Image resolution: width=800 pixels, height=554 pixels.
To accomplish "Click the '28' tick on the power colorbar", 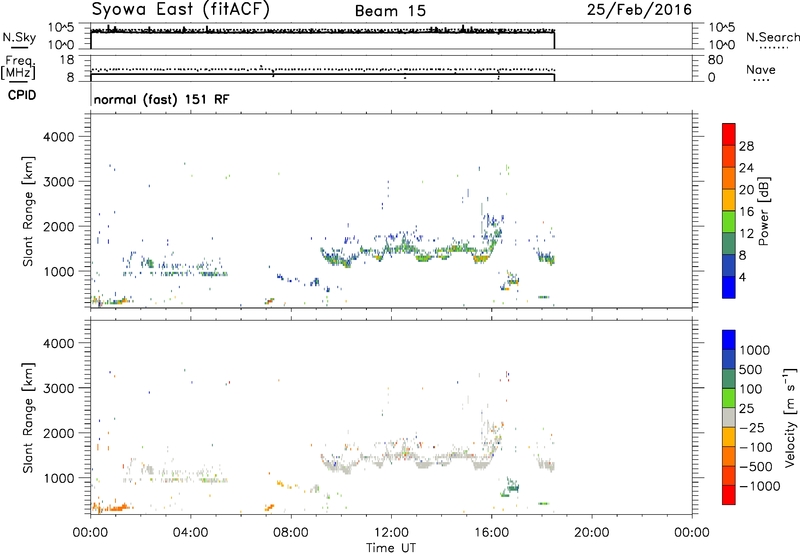I will coord(746,146).
